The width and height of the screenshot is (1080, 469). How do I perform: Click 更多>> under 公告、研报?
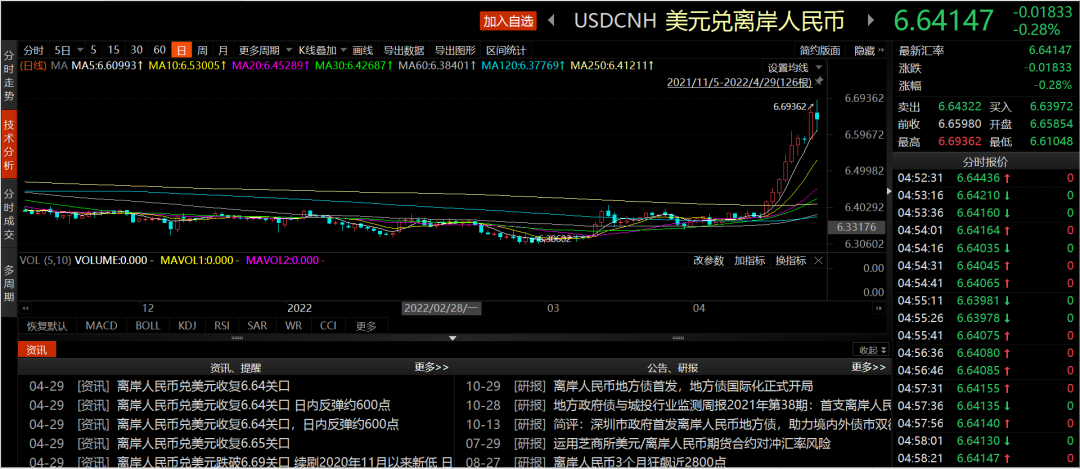pos(869,367)
